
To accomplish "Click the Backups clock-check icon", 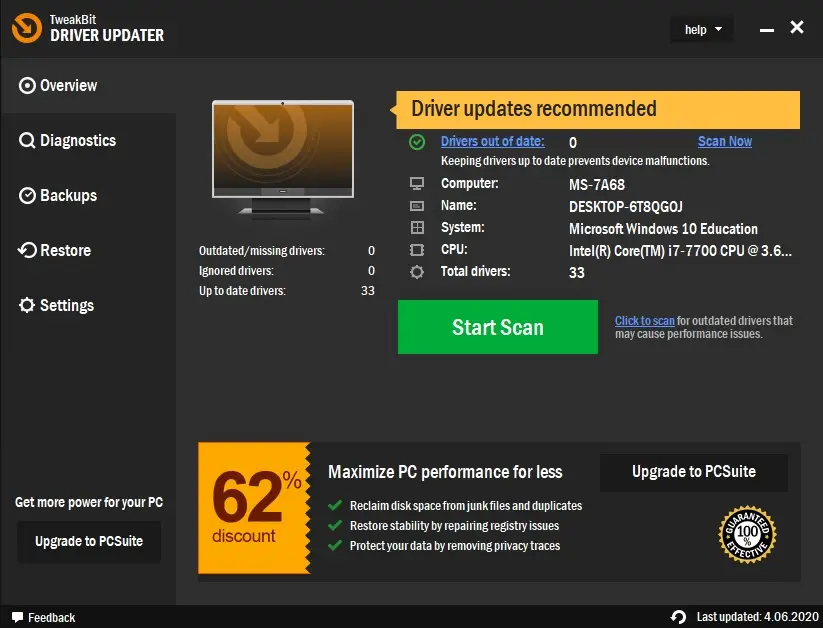I will tap(27, 195).
